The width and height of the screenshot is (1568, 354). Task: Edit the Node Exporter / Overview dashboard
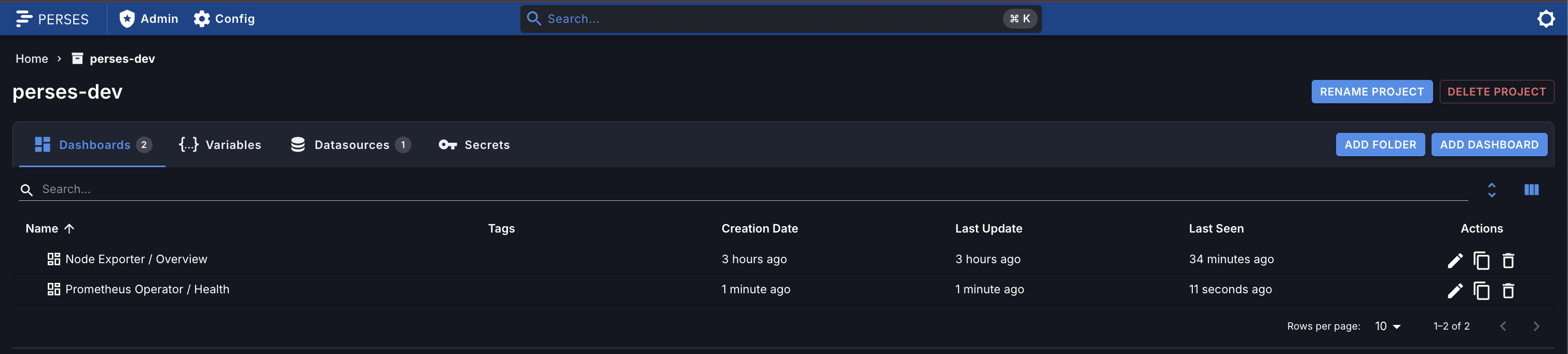pyautogui.click(x=1454, y=260)
